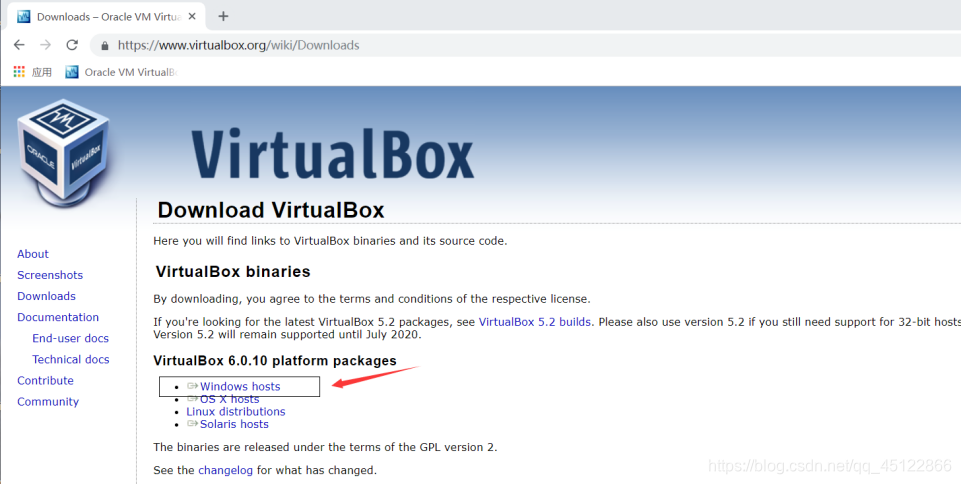Image resolution: width=961 pixels, height=484 pixels.
Task: Open the Contribute sidebar link
Action: pos(45,380)
